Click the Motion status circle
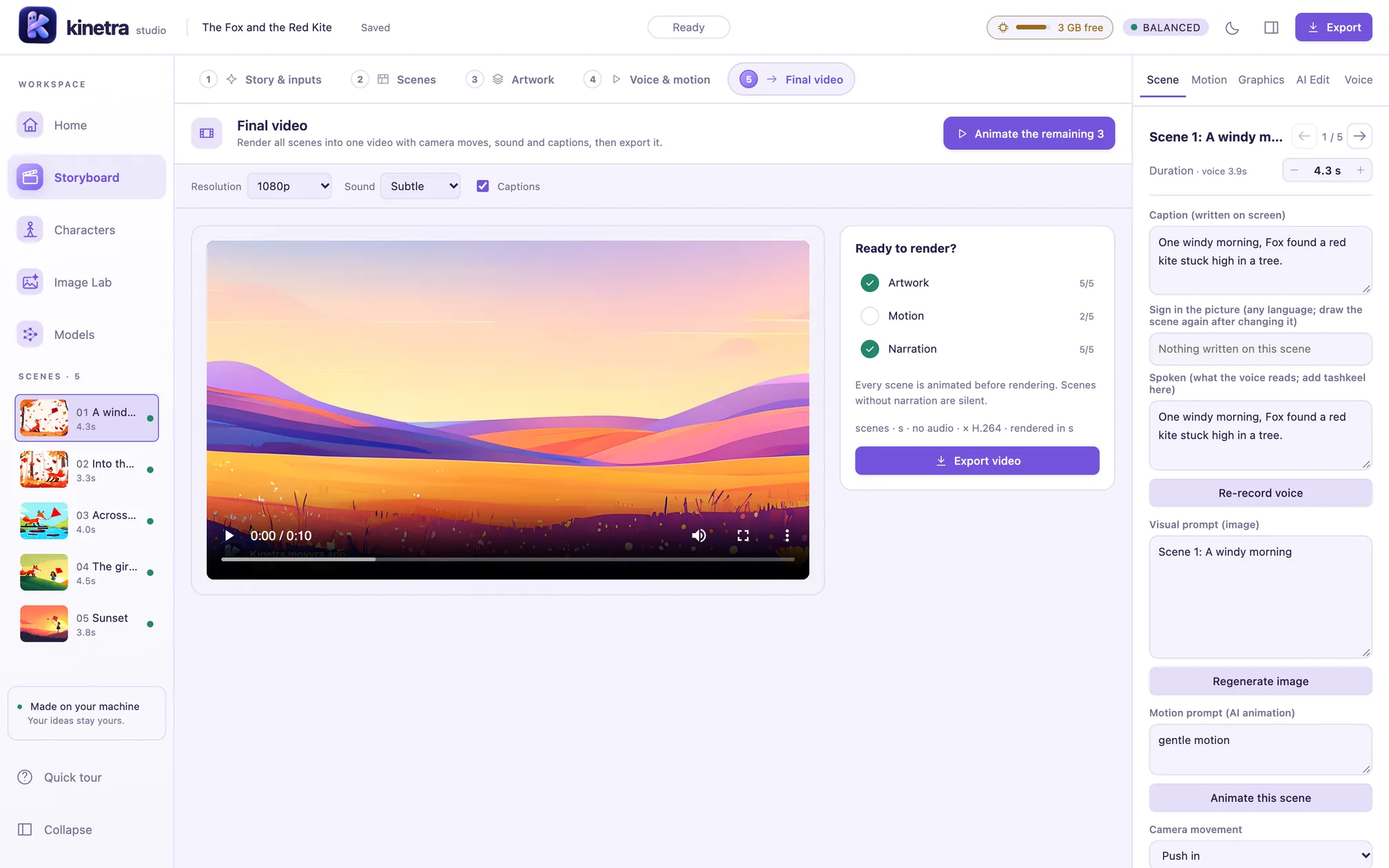 (870, 316)
